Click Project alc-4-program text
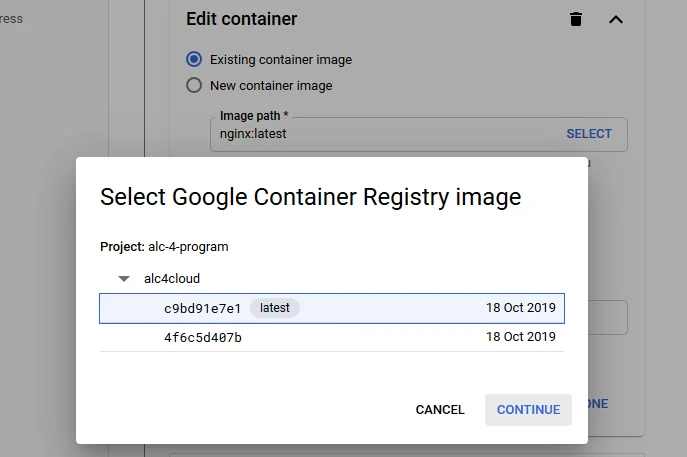Viewport: 687px width, 457px height. pos(164,247)
